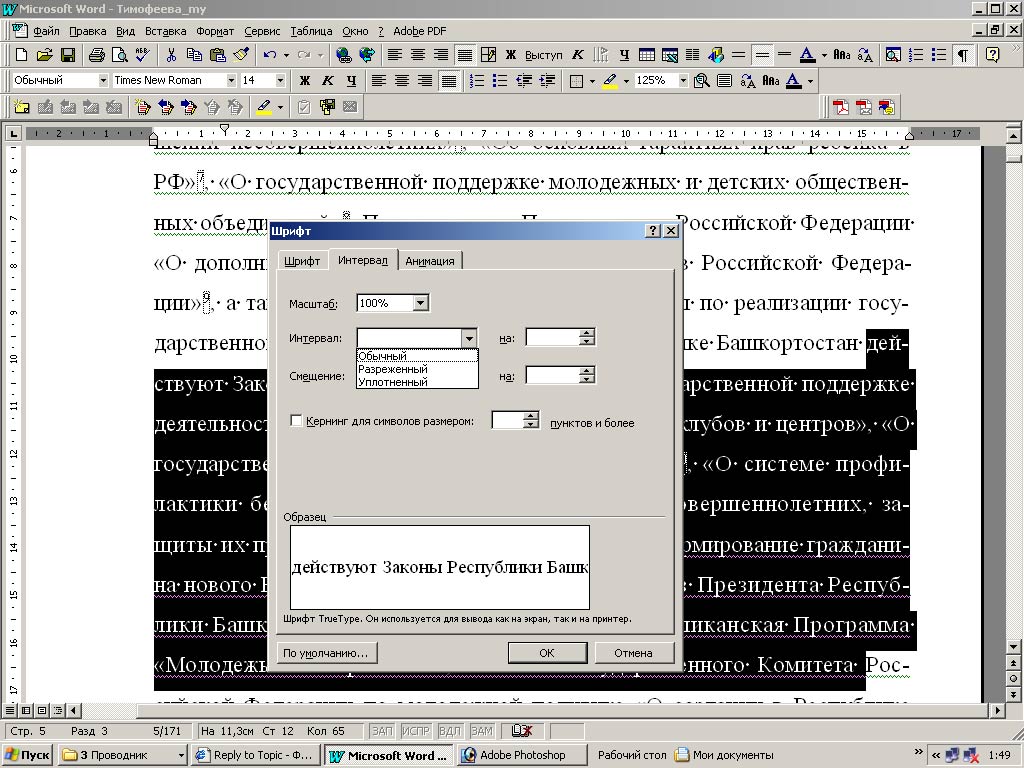Toggle Italic (К) in Formatting toolbar

click(328, 81)
